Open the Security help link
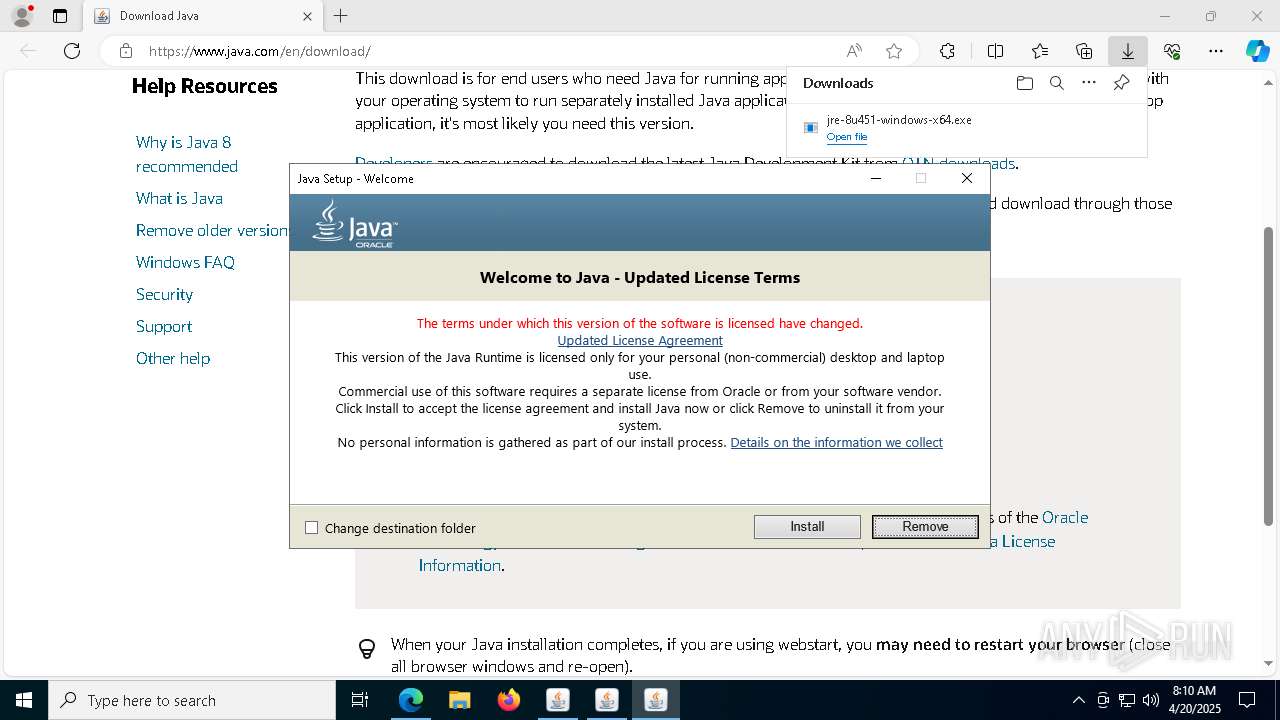This screenshot has height=720, width=1280. point(164,294)
